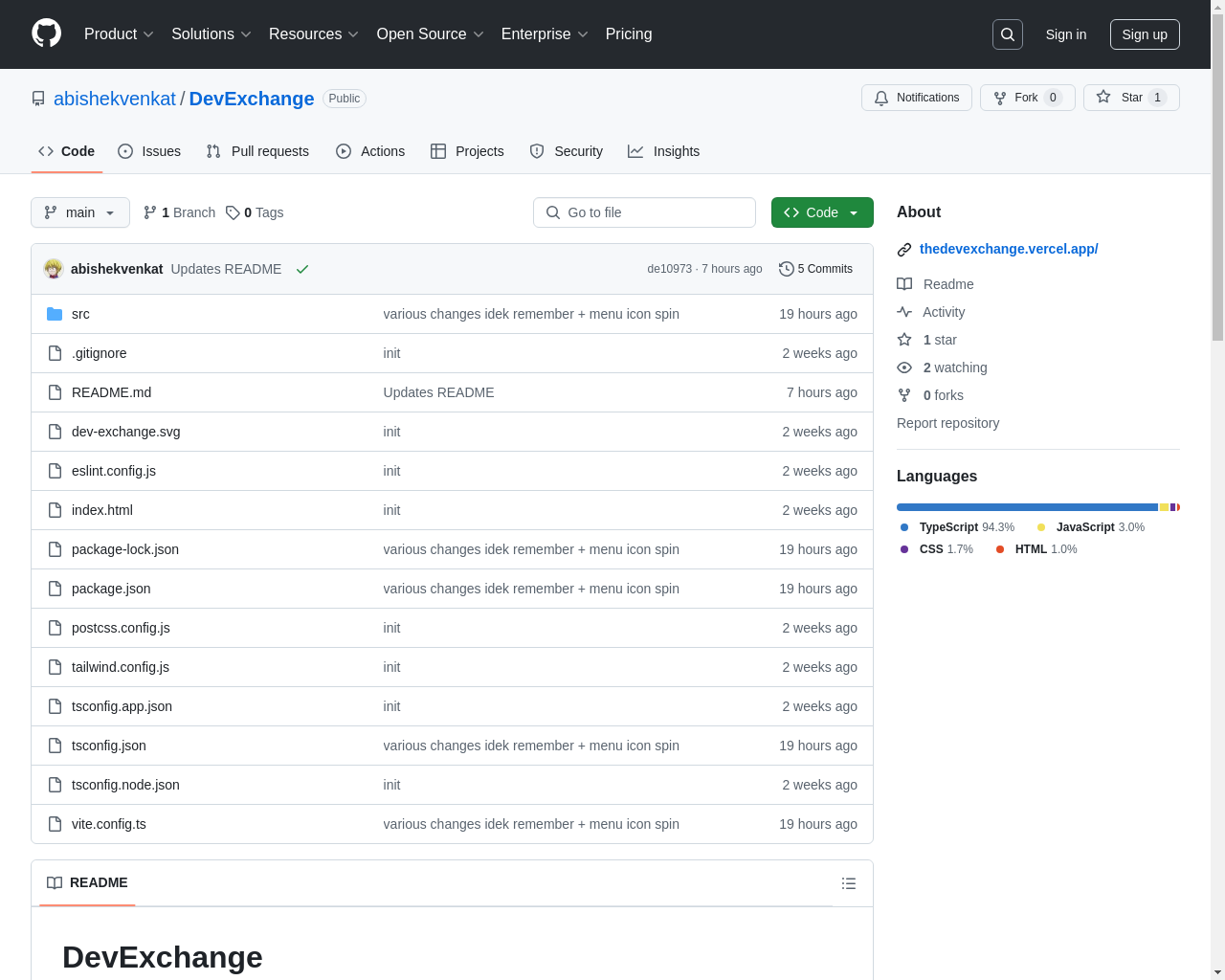Click the src folder icon

pos(55,314)
